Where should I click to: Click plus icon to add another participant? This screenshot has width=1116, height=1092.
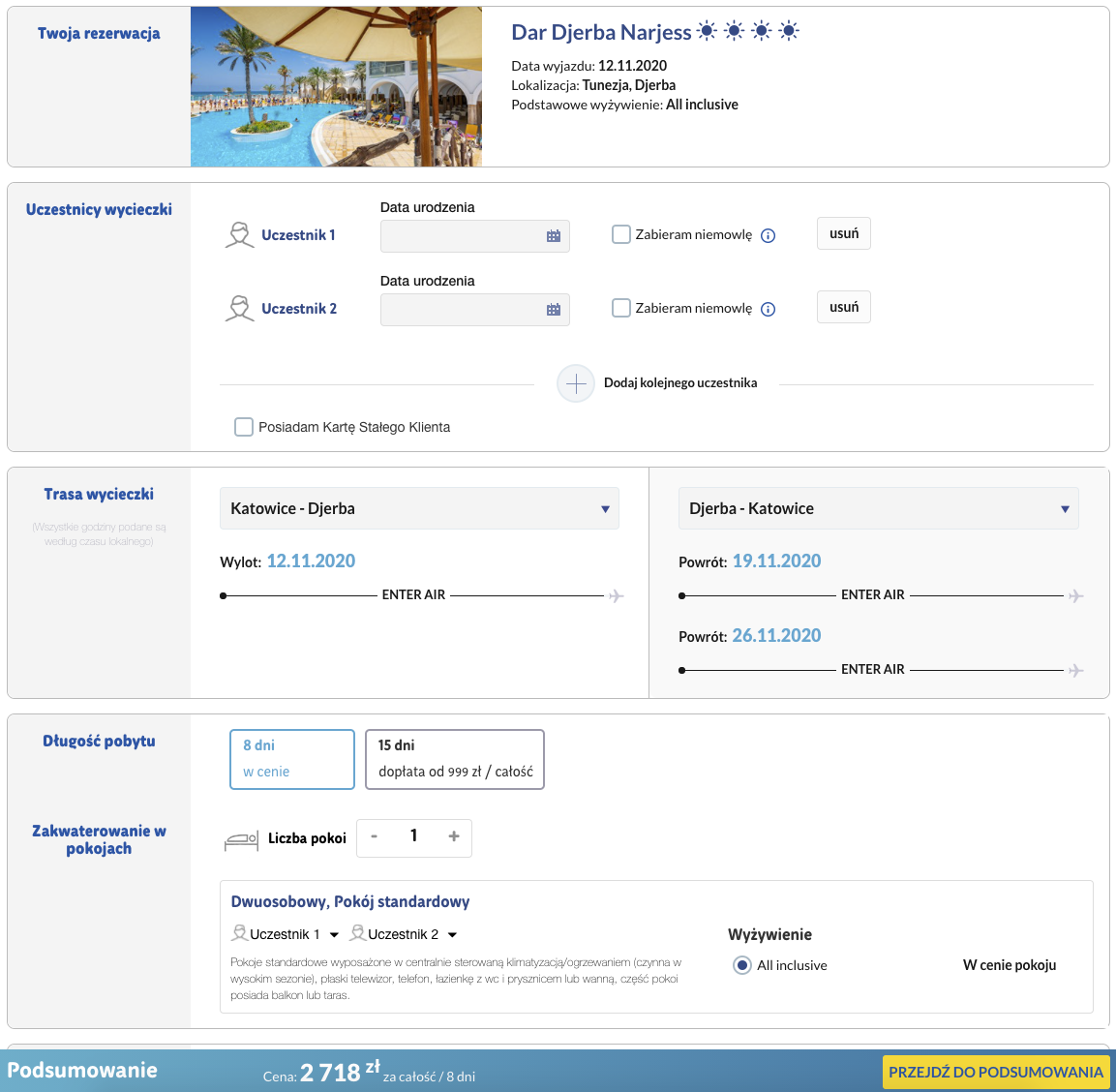click(x=576, y=383)
